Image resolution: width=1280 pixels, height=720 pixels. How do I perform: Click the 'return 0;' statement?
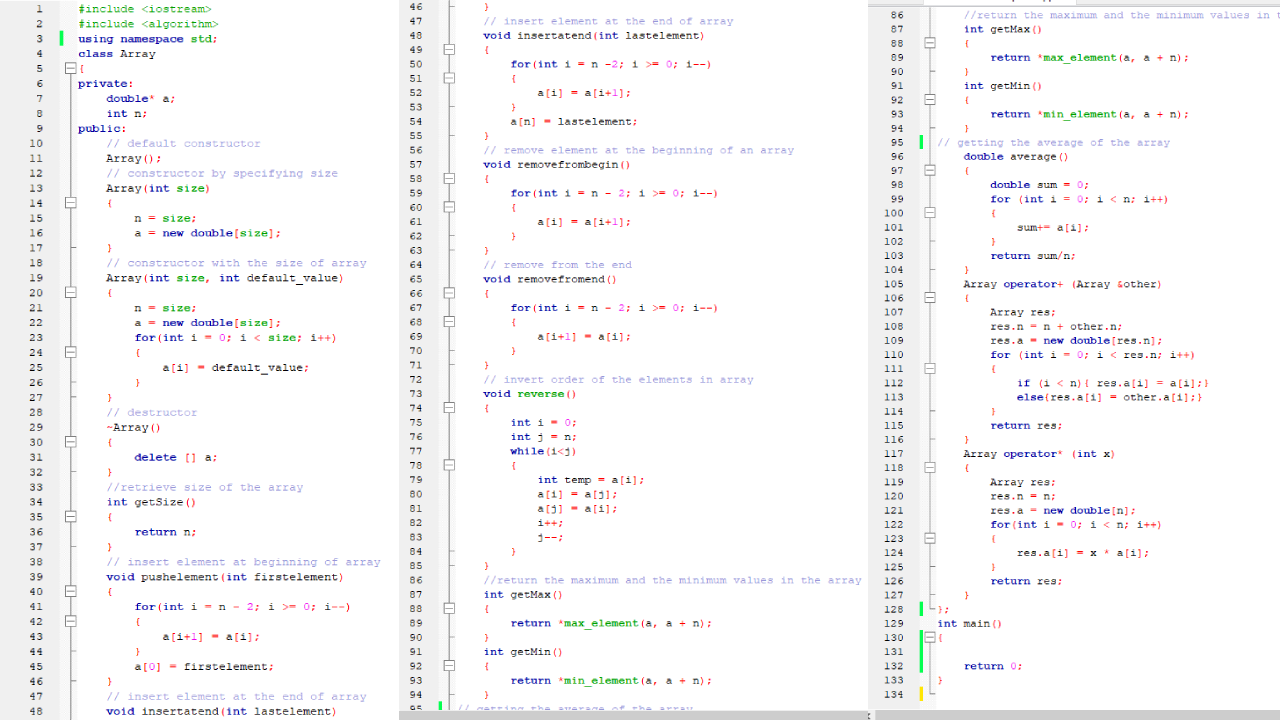click(x=994, y=666)
